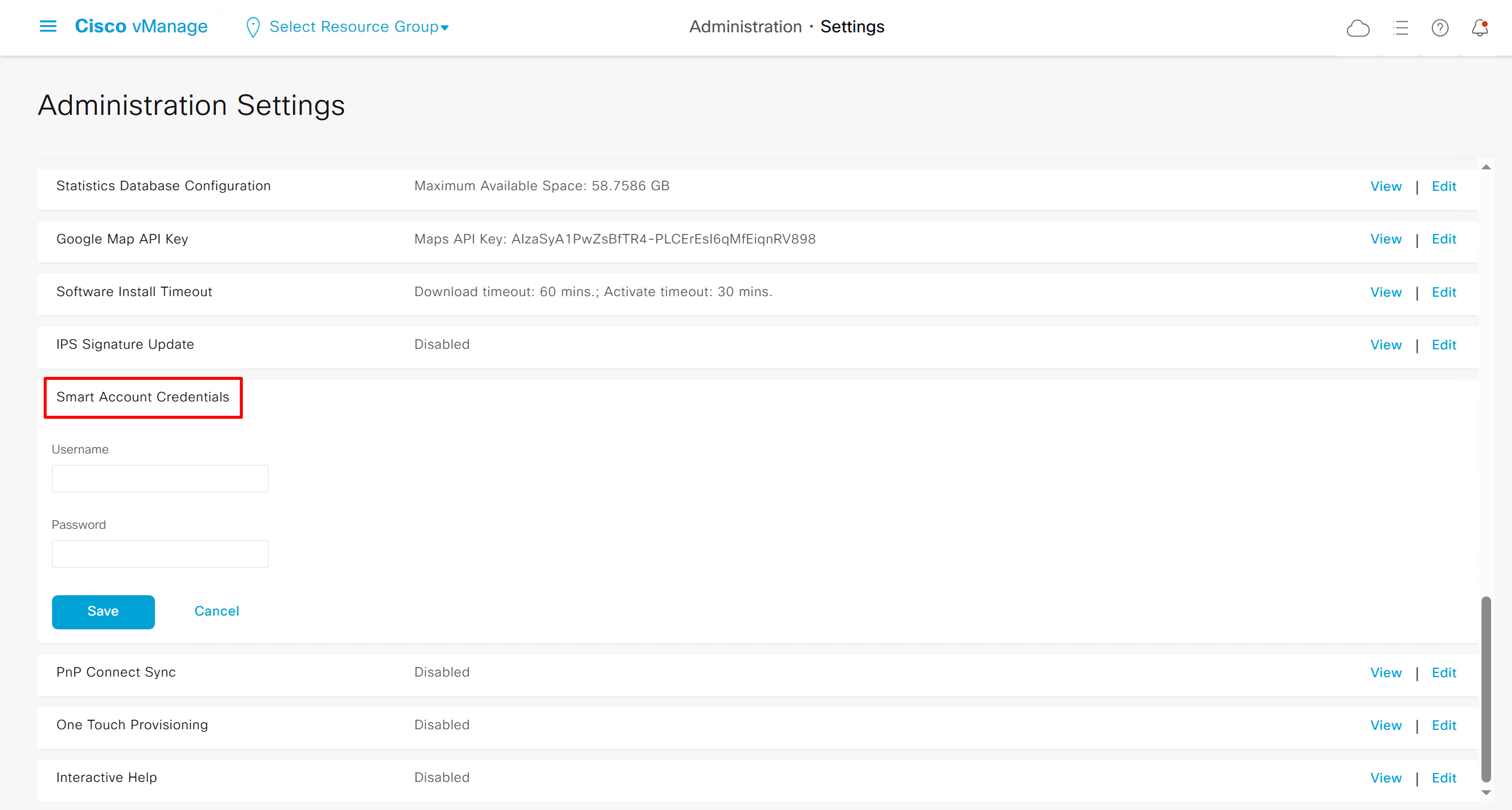The width and height of the screenshot is (1512, 810).
Task: Click the scroll down arrow
Action: tap(1486, 792)
